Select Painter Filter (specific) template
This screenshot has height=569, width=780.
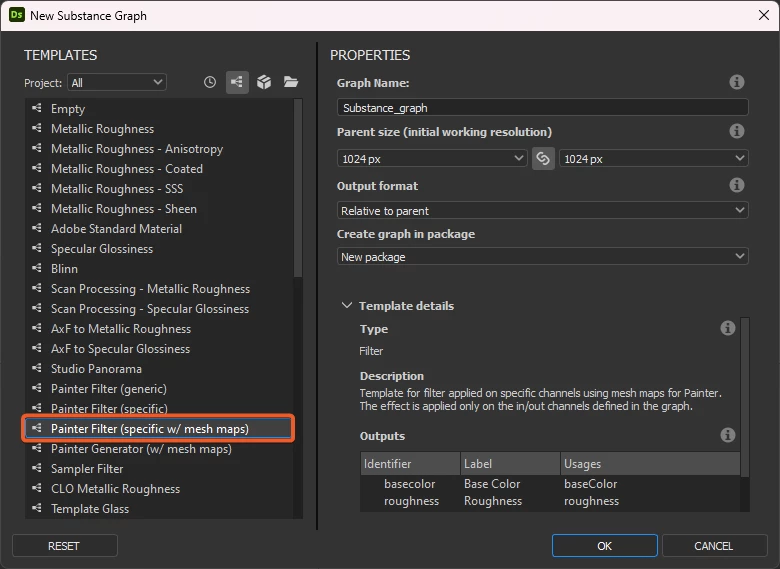pyautogui.click(x=159, y=408)
